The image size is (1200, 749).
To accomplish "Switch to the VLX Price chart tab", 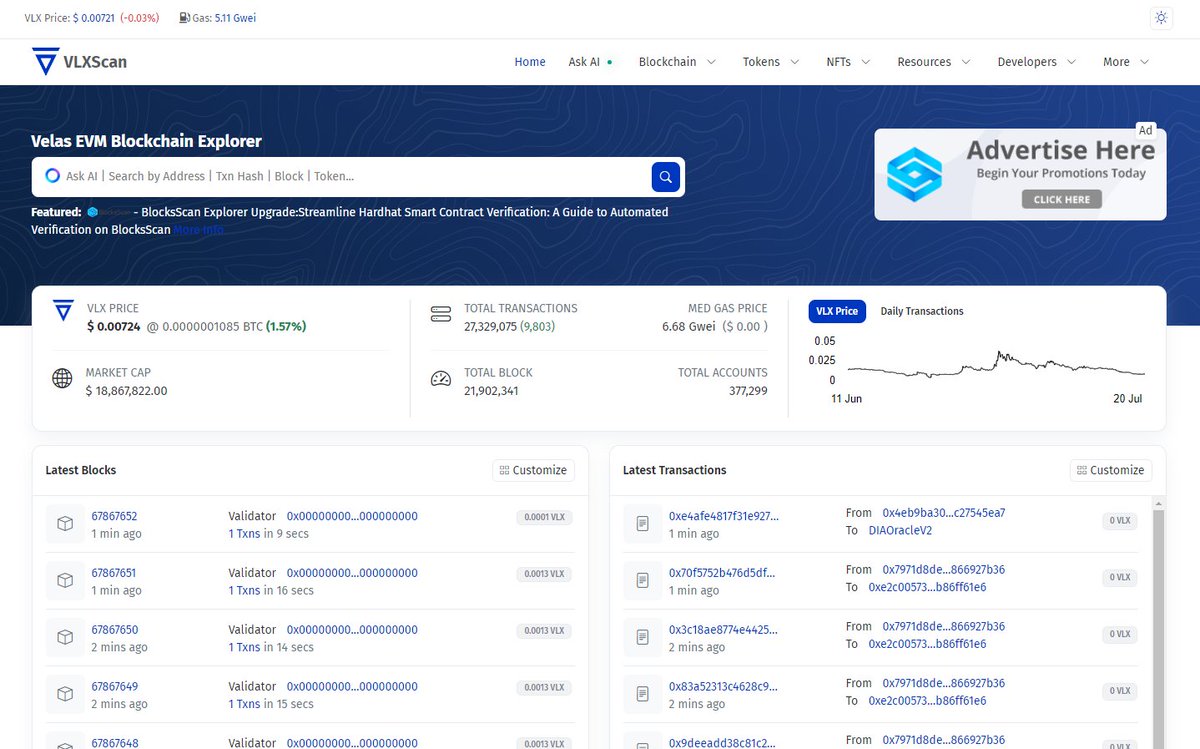I will click(x=837, y=311).
